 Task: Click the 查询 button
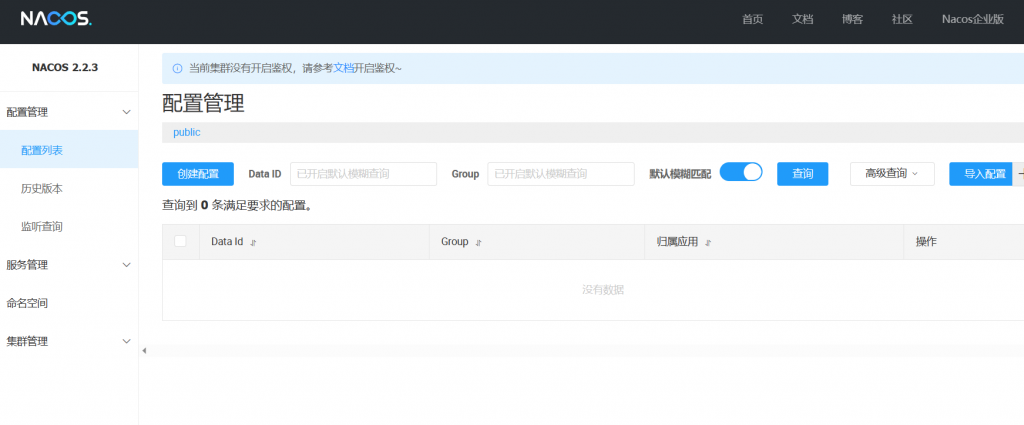tap(802, 173)
